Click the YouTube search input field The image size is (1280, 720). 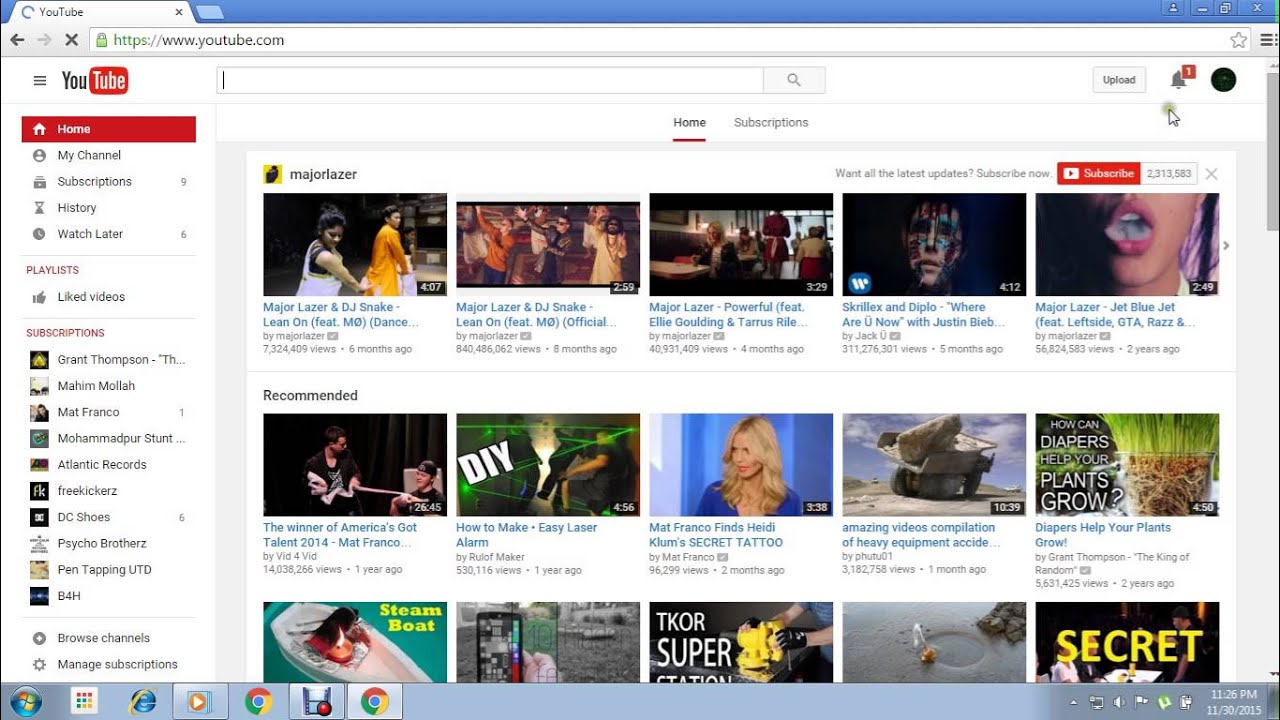pos(490,80)
